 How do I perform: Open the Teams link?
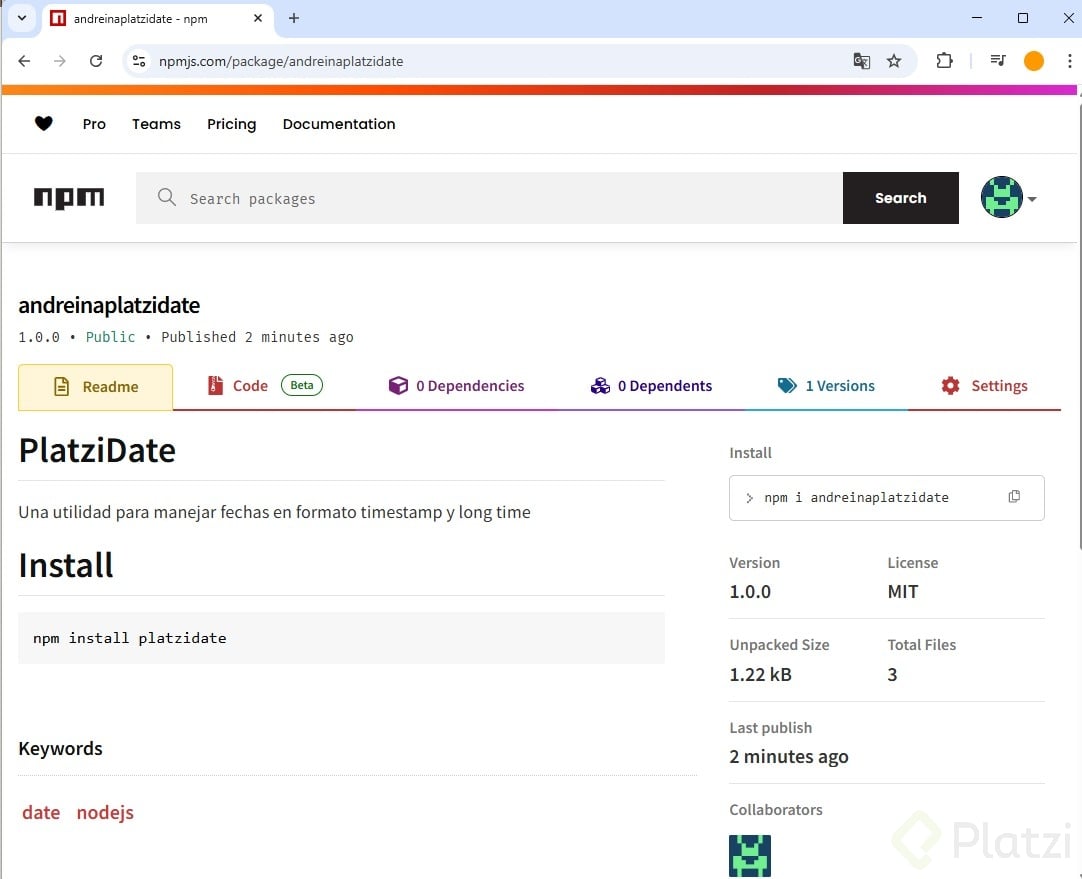click(x=156, y=124)
